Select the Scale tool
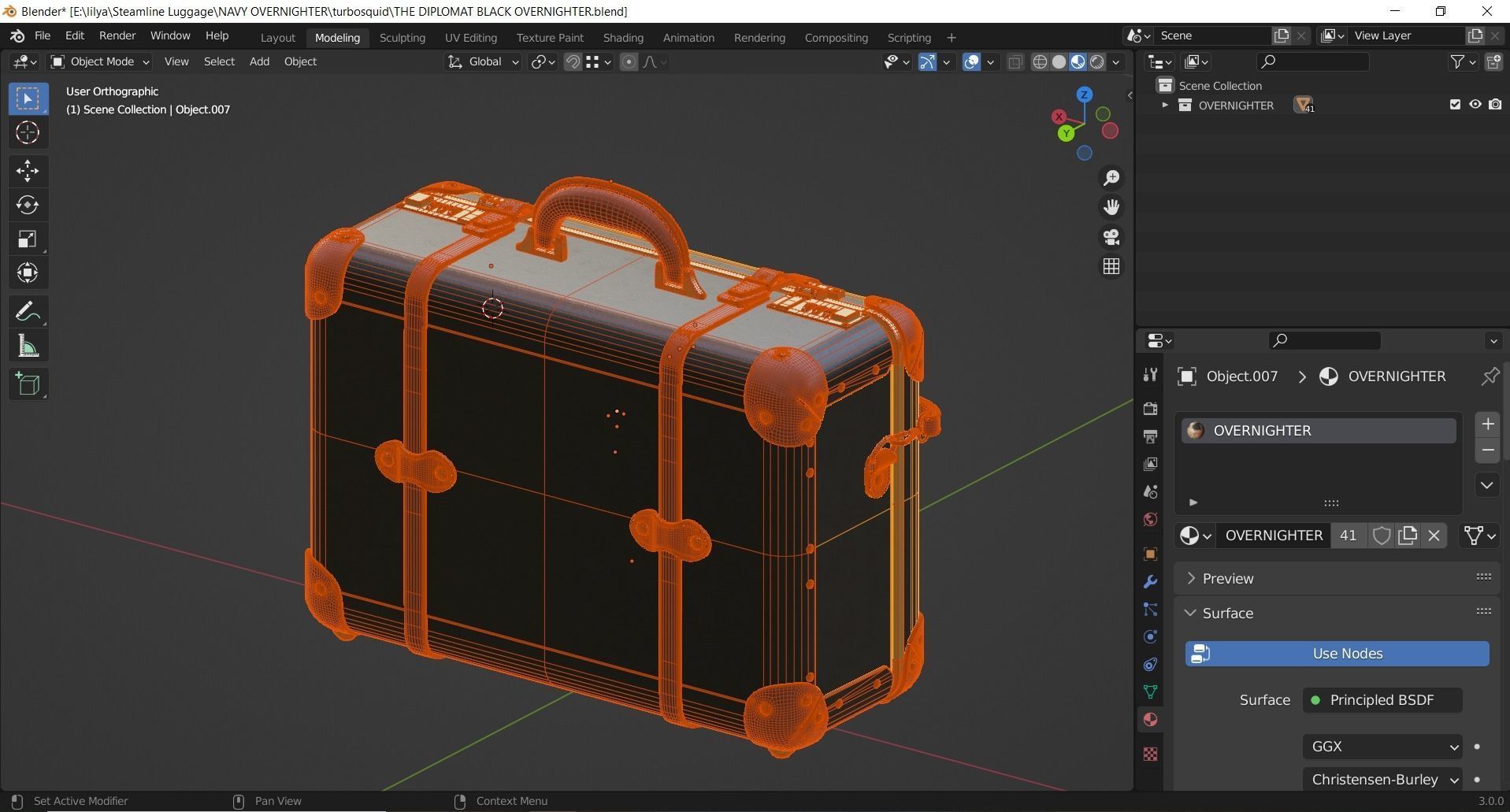This screenshot has height=812, width=1510. [28, 239]
